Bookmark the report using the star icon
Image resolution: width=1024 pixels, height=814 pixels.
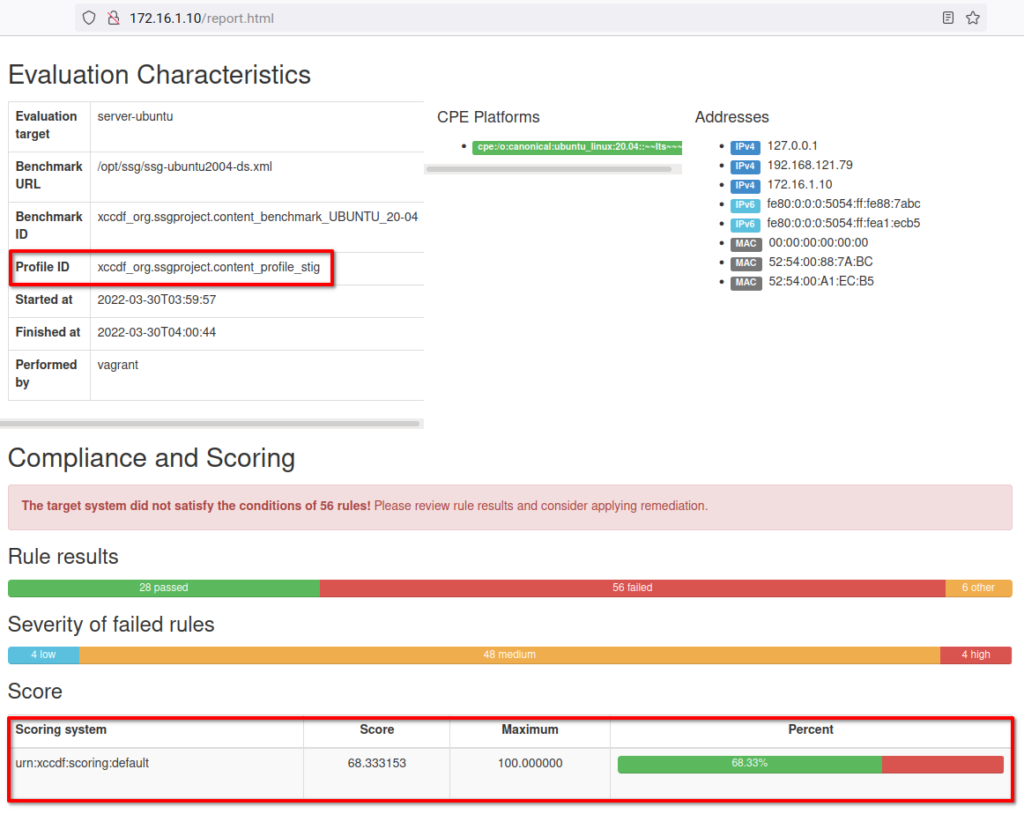tap(973, 17)
